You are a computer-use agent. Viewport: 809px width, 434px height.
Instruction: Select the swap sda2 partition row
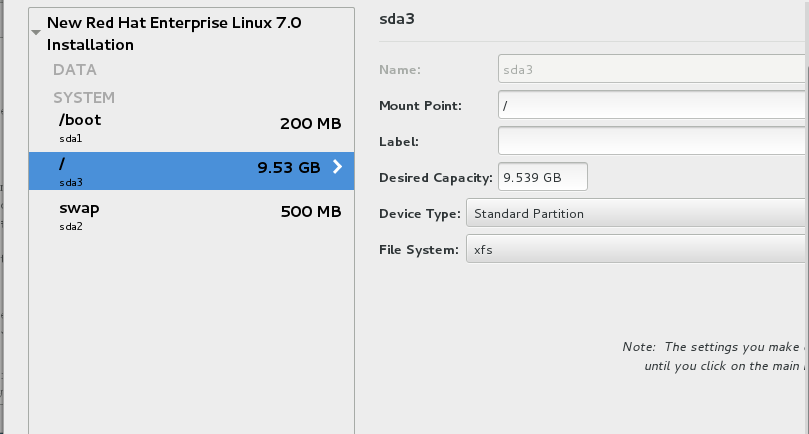(191, 216)
